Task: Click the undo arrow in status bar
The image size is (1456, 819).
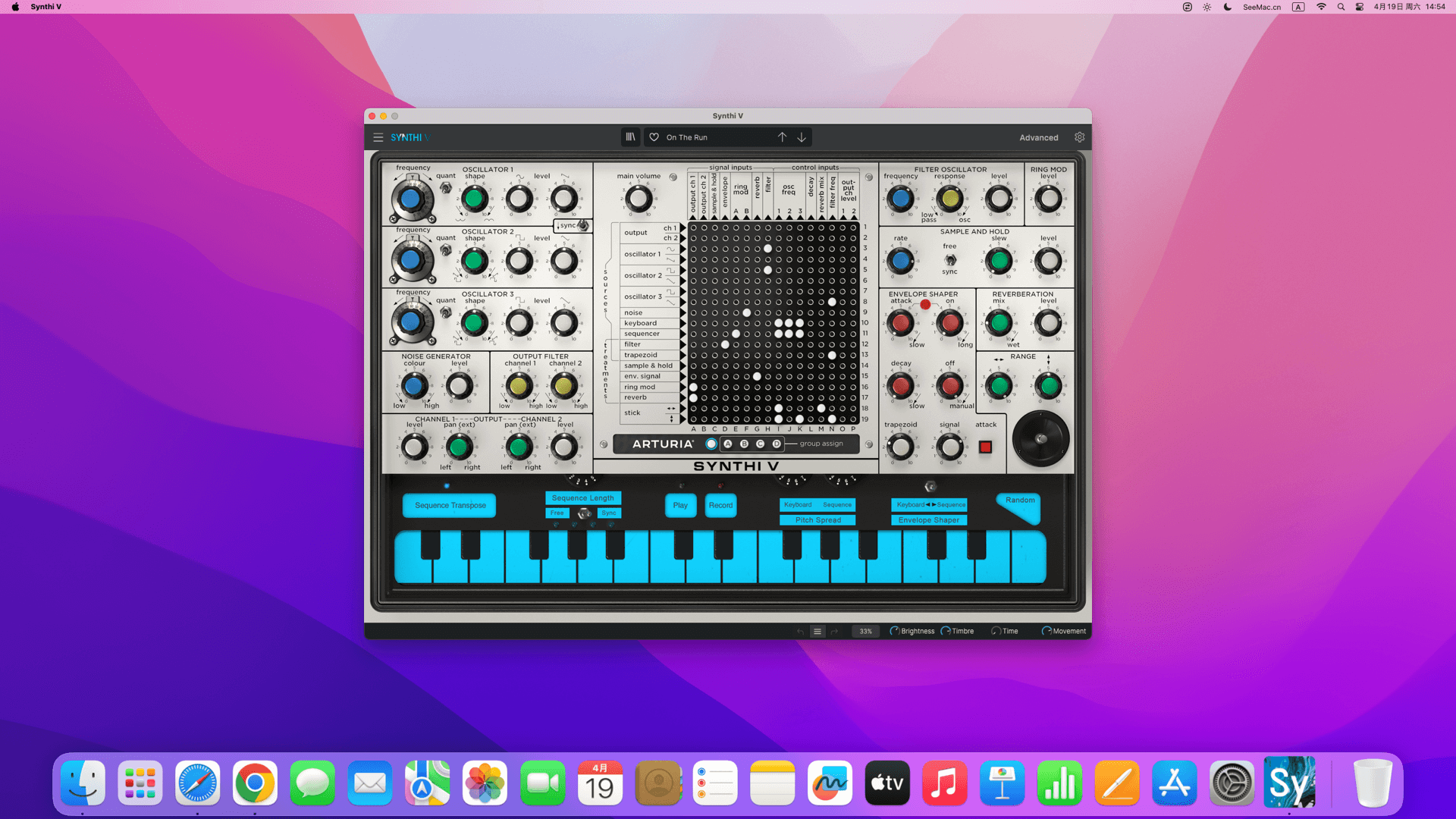Action: [800, 631]
